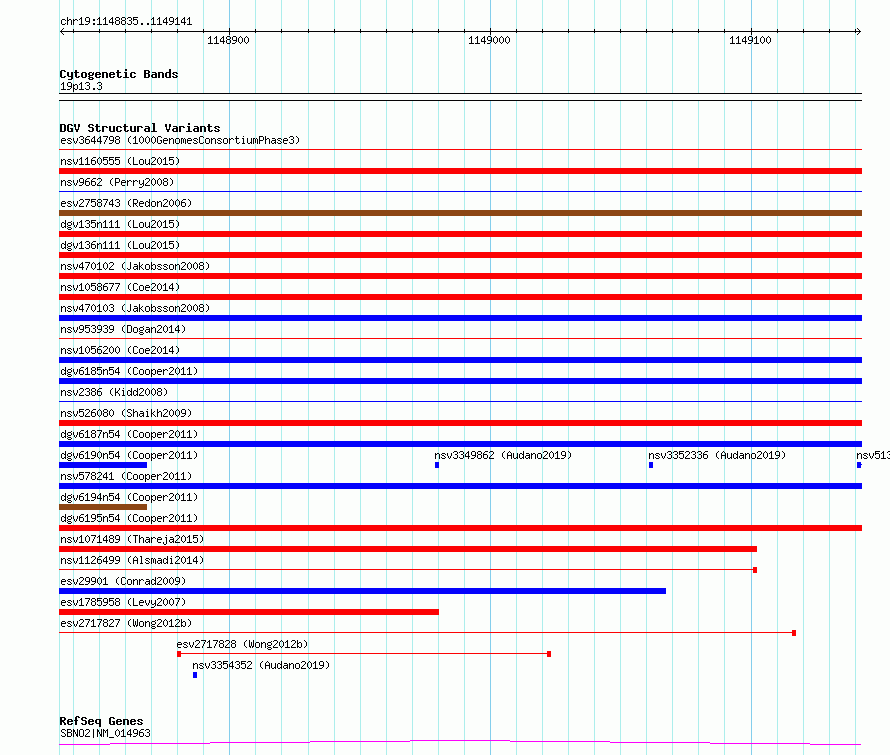Viewport: 890px width, 755px height.
Task: Select the red end marker of nsv1126499
Action: (x=755, y=570)
